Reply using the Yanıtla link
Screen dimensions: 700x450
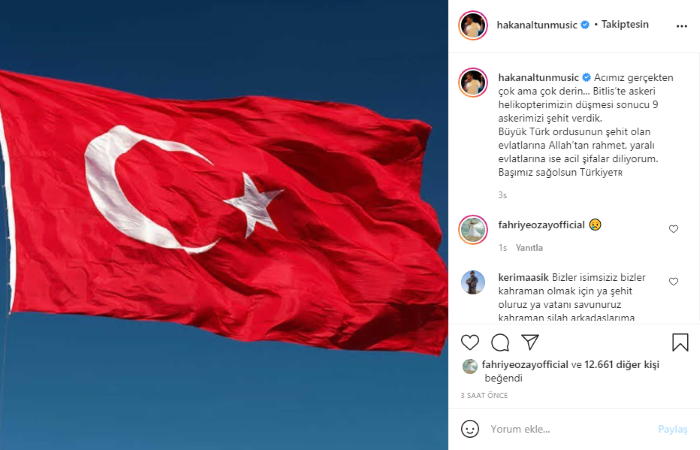[x=529, y=248]
